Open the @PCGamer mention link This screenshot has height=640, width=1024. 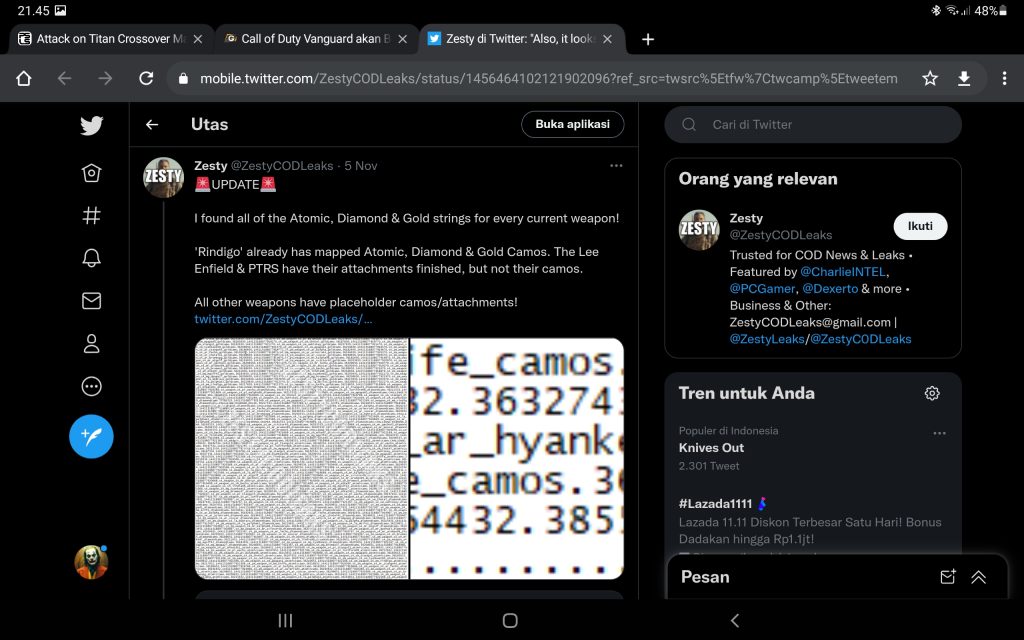[x=762, y=289]
